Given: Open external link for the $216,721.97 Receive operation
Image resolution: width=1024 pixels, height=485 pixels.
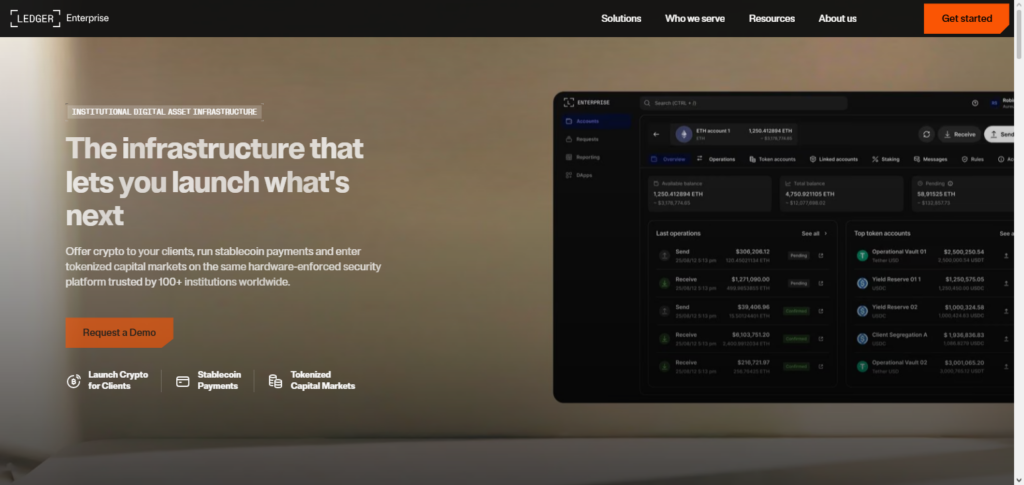Looking at the screenshot, I should tap(821, 366).
